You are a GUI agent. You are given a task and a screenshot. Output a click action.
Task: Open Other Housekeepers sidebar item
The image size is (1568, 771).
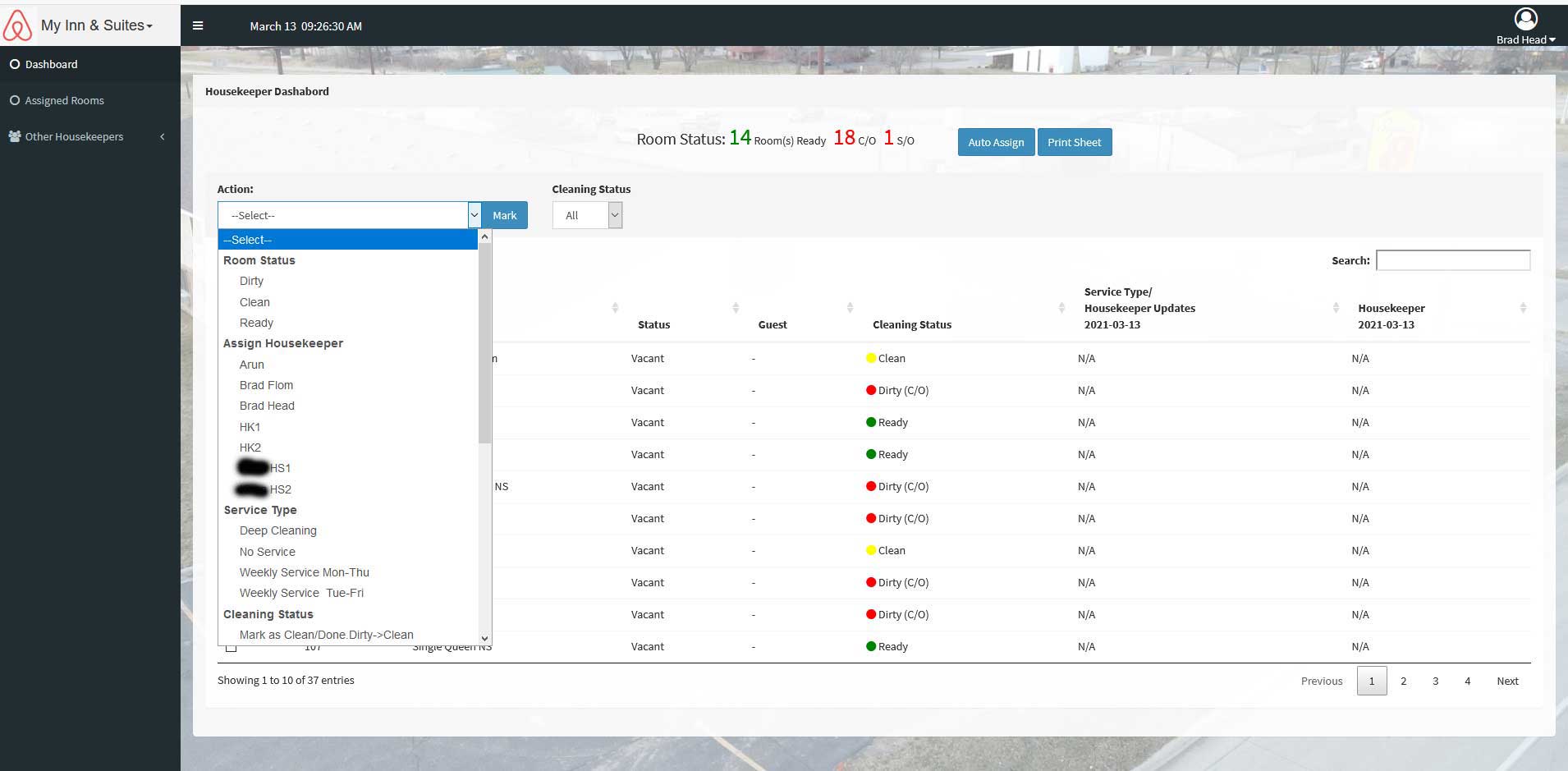90,136
